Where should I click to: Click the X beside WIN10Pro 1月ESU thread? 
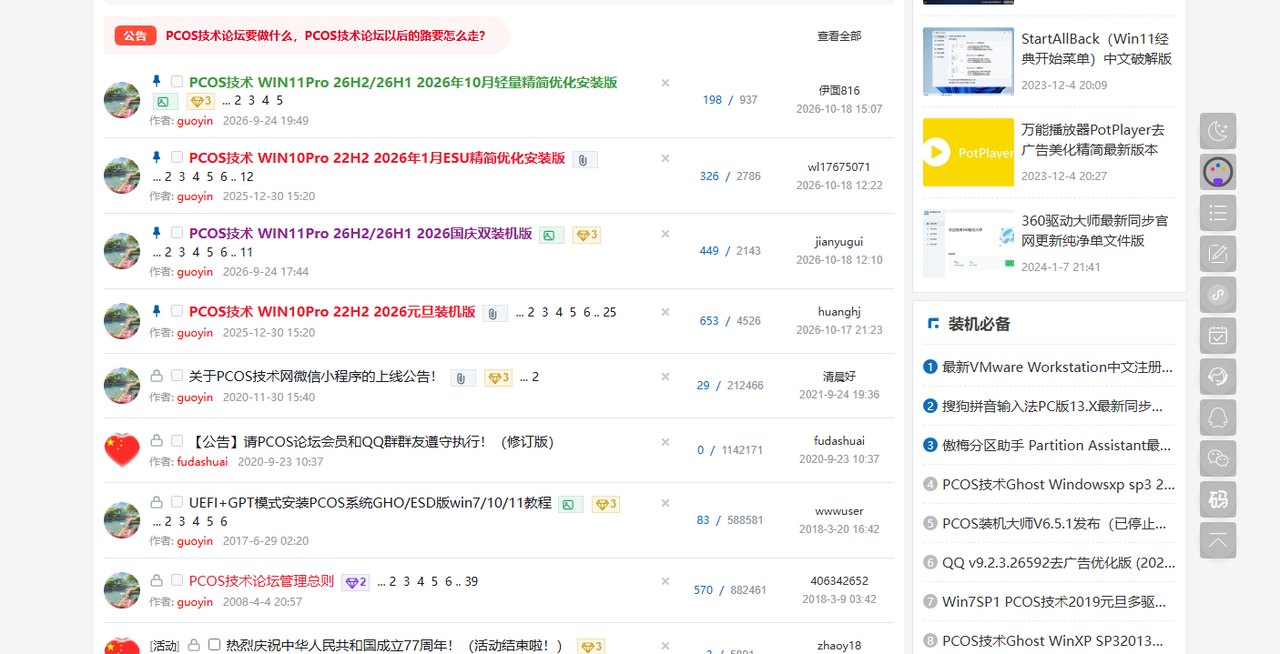pyautogui.click(x=665, y=158)
